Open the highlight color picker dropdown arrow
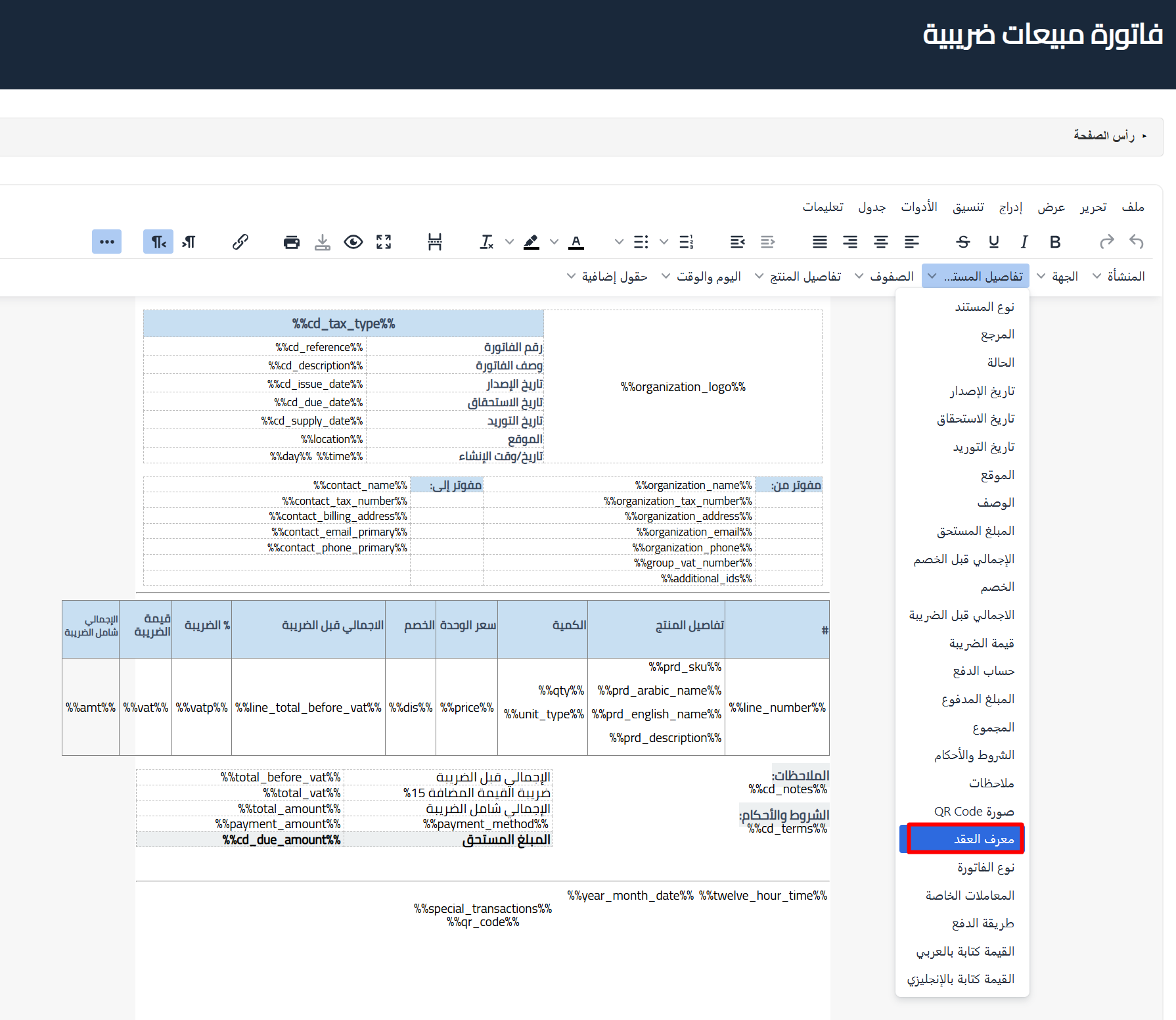Viewport: 1176px width, 1020px height. (509, 242)
